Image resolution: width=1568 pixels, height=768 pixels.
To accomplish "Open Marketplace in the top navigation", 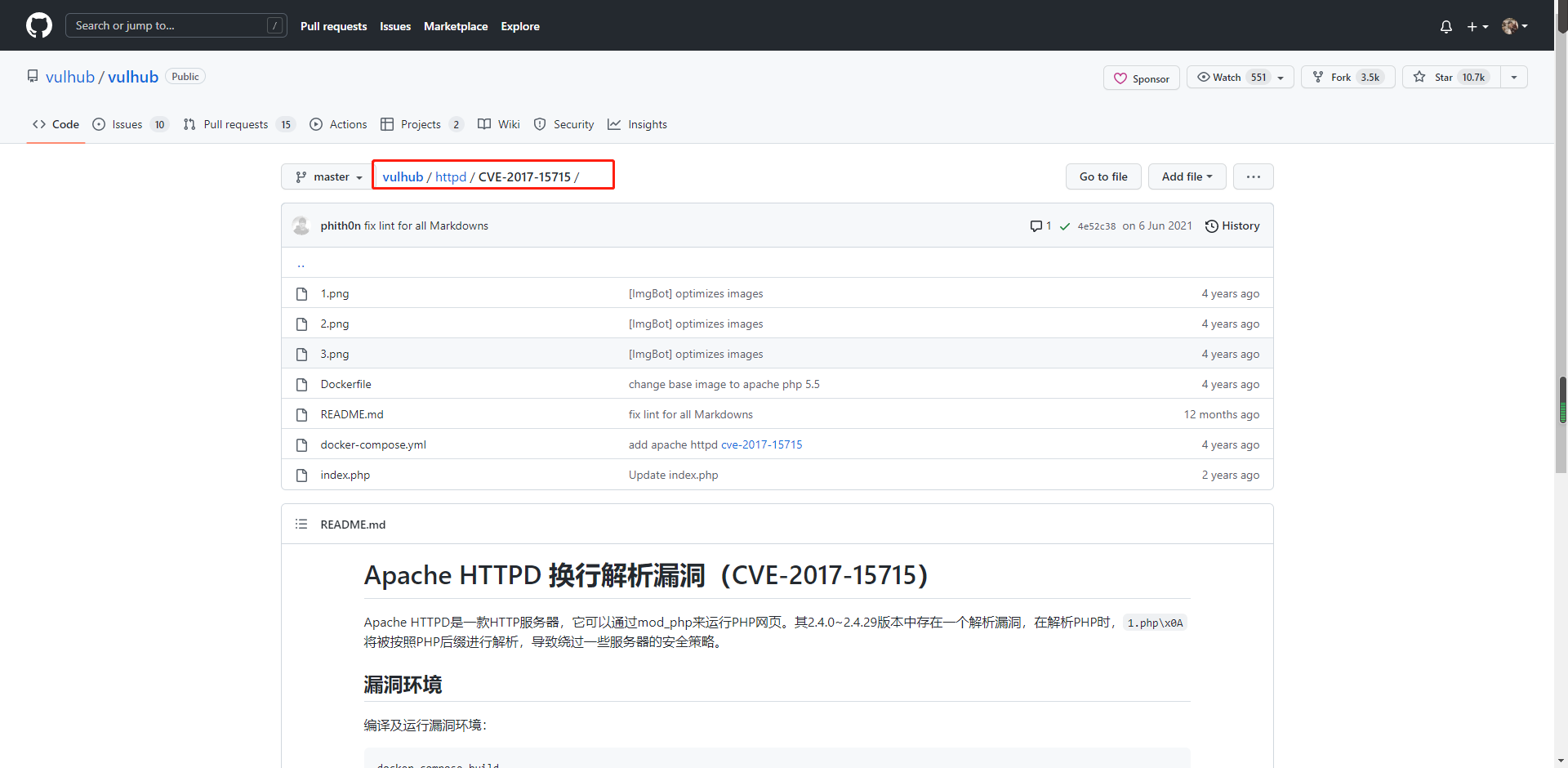I will click(x=456, y=26).
